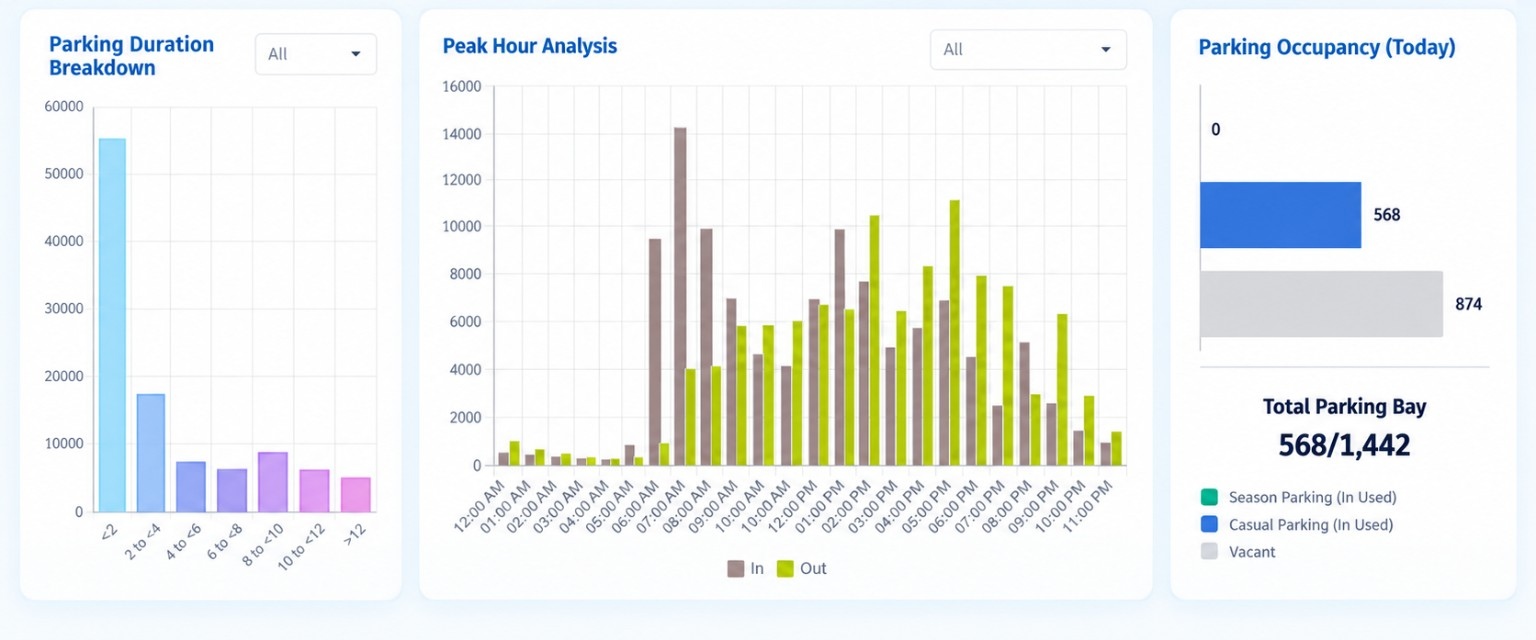This screenshot has height=640, width=1536.
Task: Click the 874 vacant count label
Action: coord(1469,304)
